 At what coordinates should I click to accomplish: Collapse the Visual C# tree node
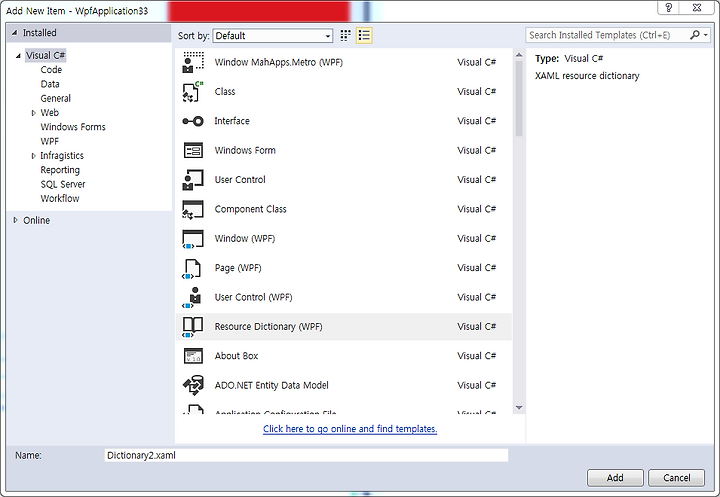point(18,56)
